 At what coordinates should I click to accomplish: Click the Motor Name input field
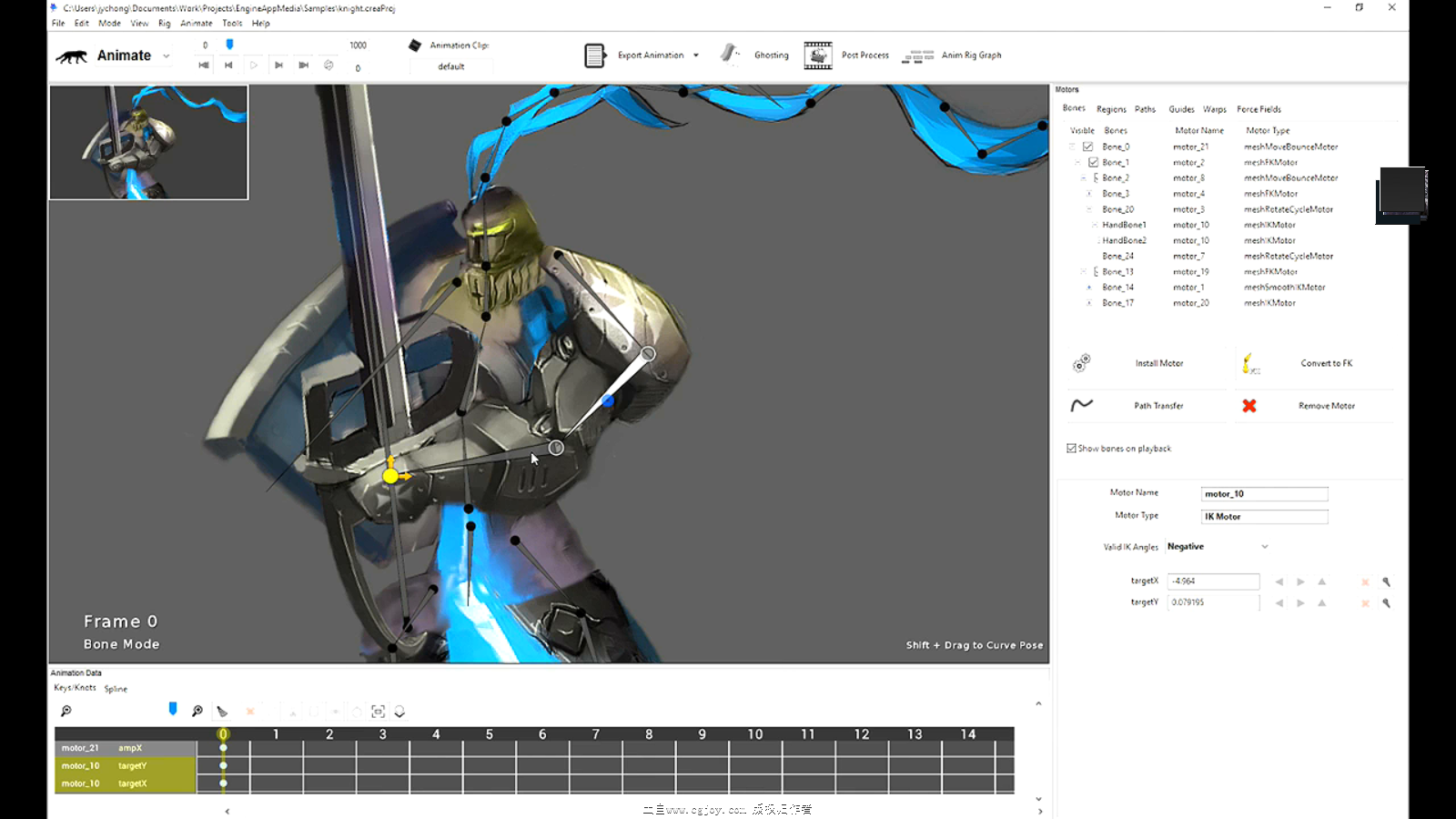coord(1265,494)
